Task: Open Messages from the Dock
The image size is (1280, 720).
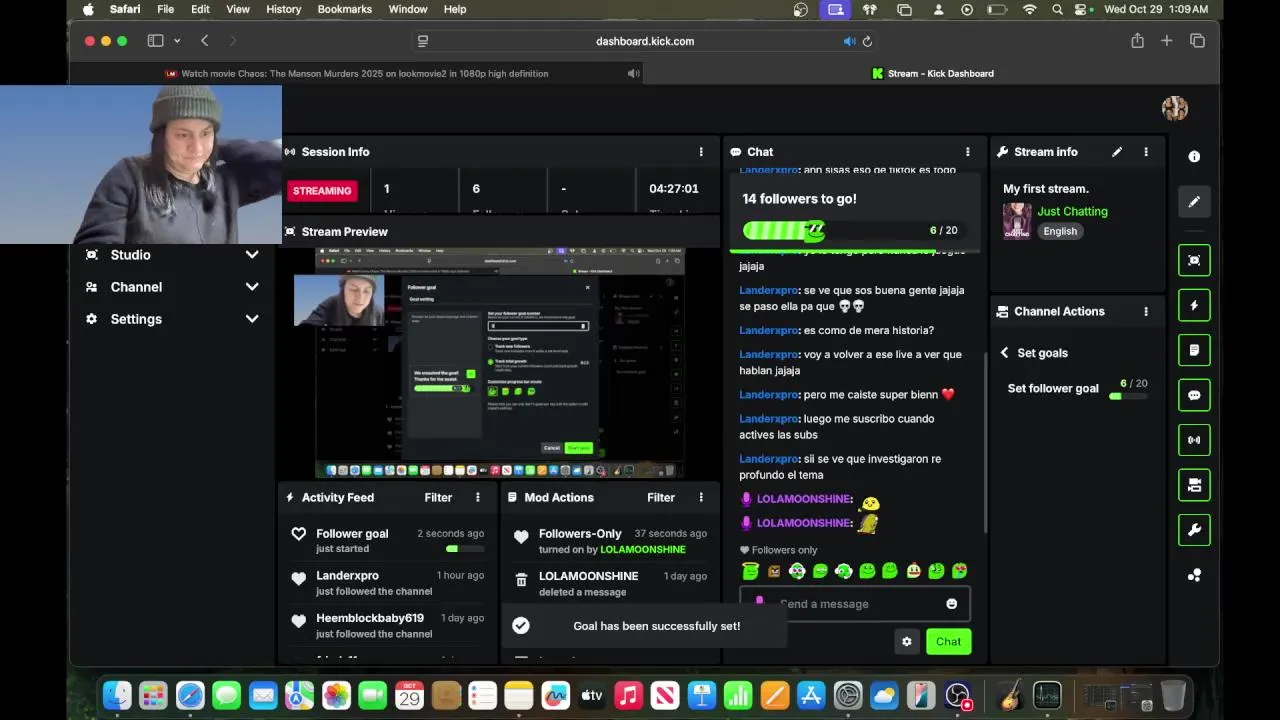Action: coord(226,695)
